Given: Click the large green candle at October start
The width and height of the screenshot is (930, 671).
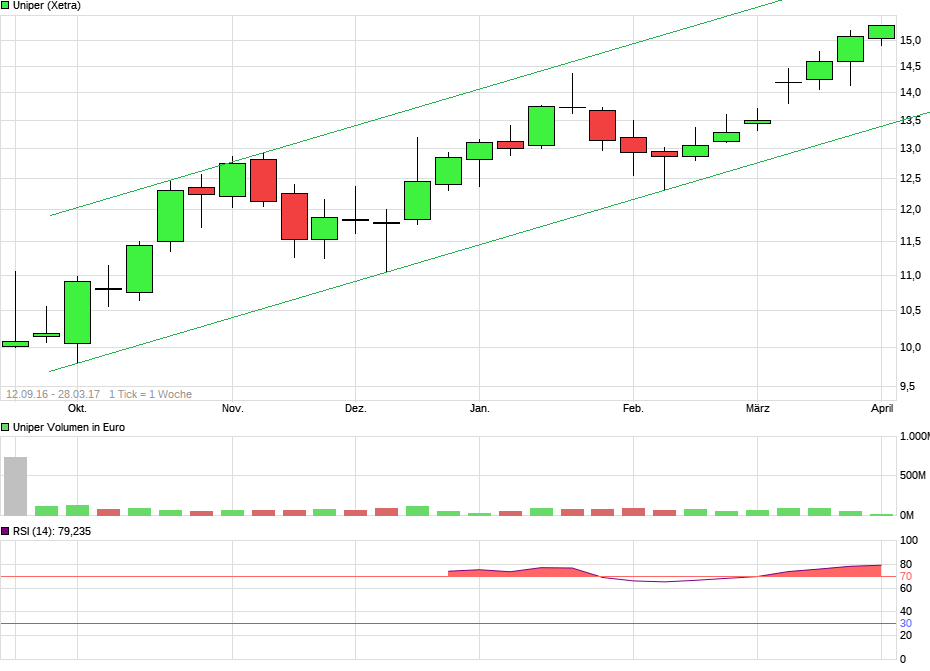Looking at the screenshot, I should (x=77, y=312).
